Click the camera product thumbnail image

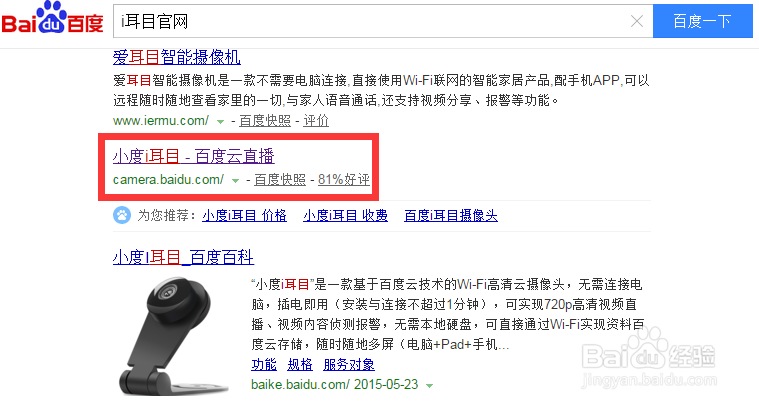click(172, 335)
